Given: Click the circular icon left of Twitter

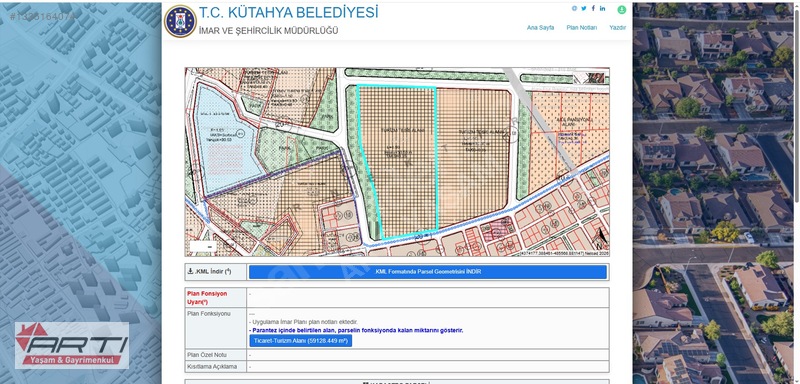Looking at the screenshot, I should tap(574, 8).
